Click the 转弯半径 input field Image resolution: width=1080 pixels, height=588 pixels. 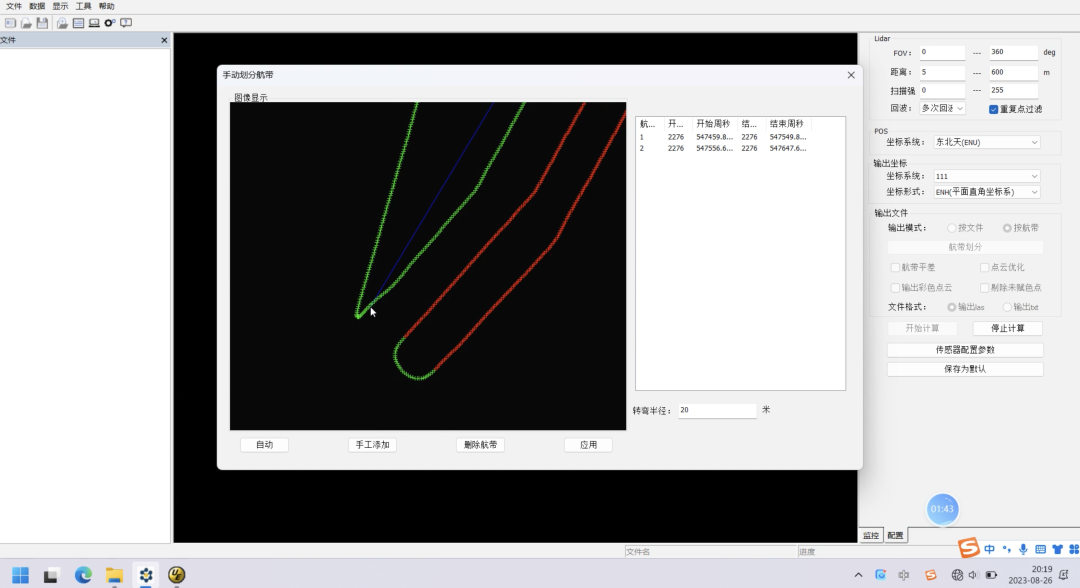pyautogui.click(x=716, y=411)
